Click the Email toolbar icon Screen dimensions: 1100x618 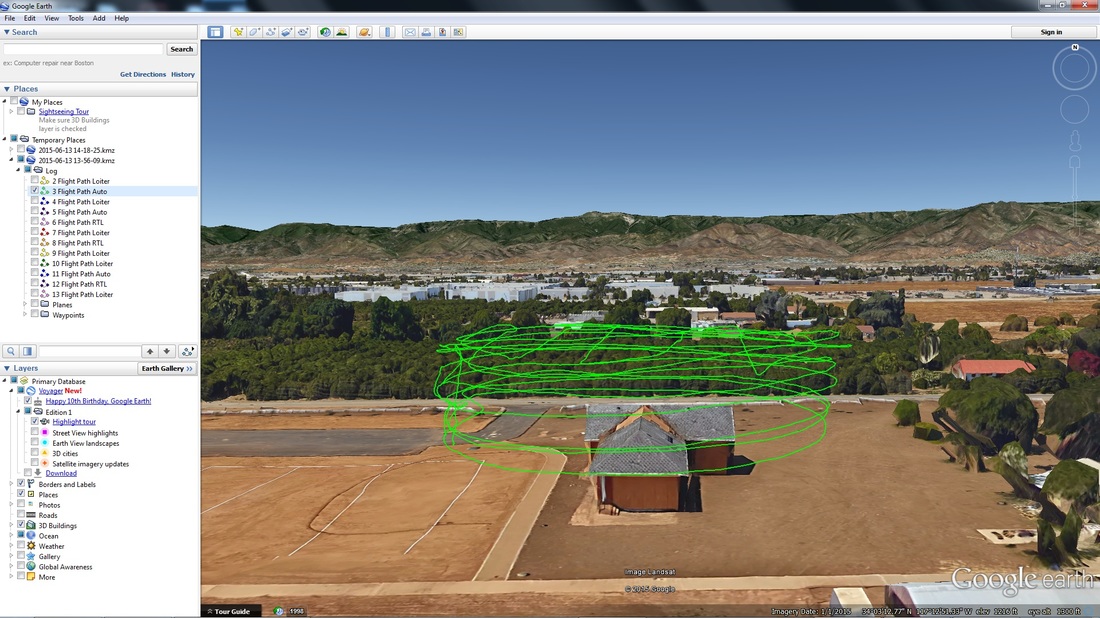pyautogui.click(x=410, y=32)
